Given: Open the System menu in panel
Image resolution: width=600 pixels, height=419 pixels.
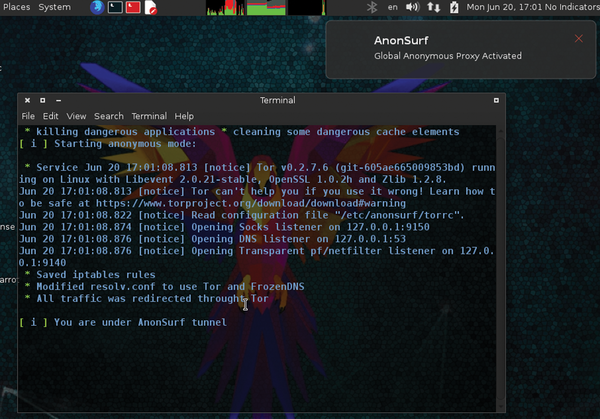Looking at the screenshot, I should point(54,7).
